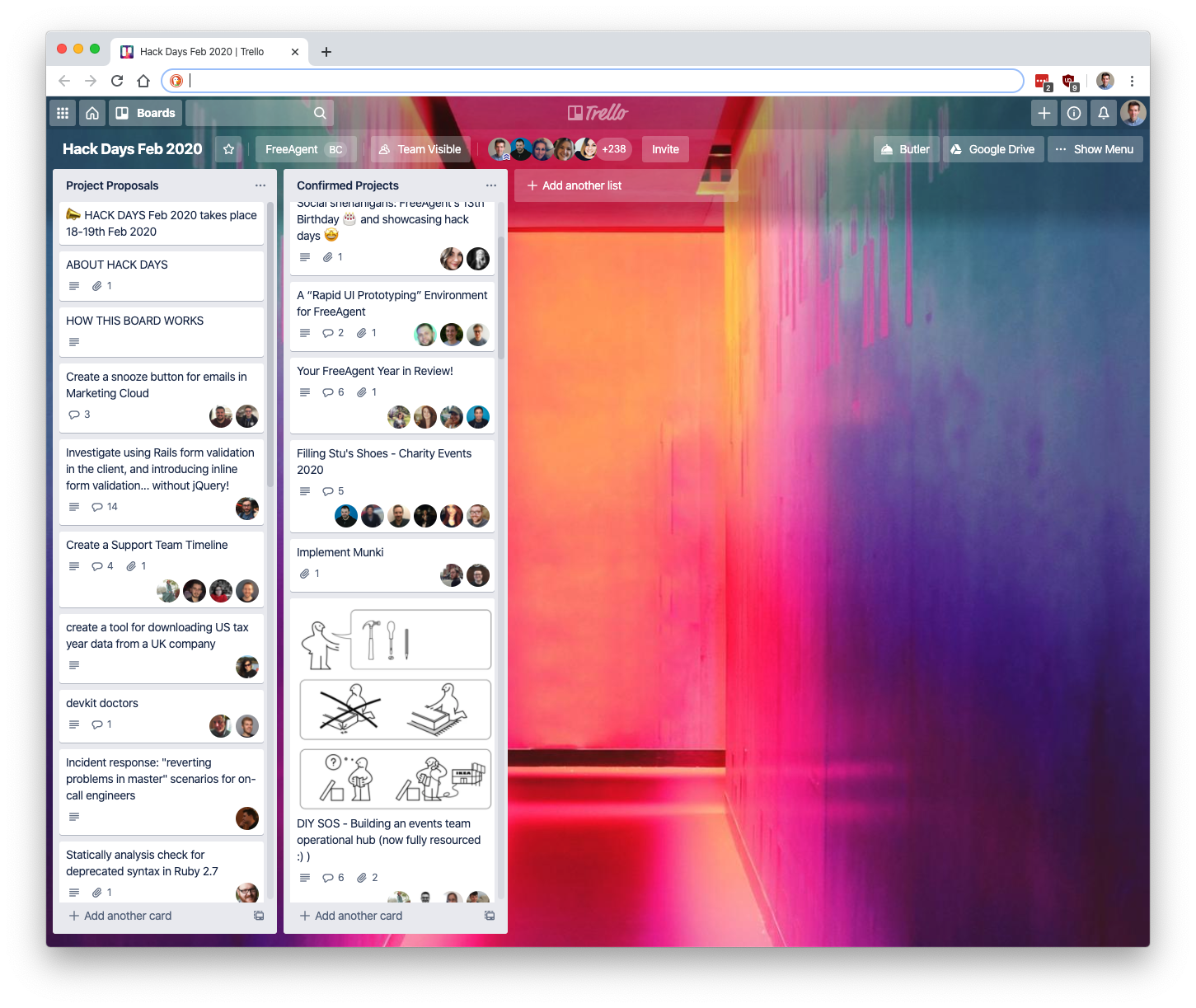Open Your FreeAgent Year in Review card
Viewport: 1196px width, 1008px height.
click(x=392, y=395)
